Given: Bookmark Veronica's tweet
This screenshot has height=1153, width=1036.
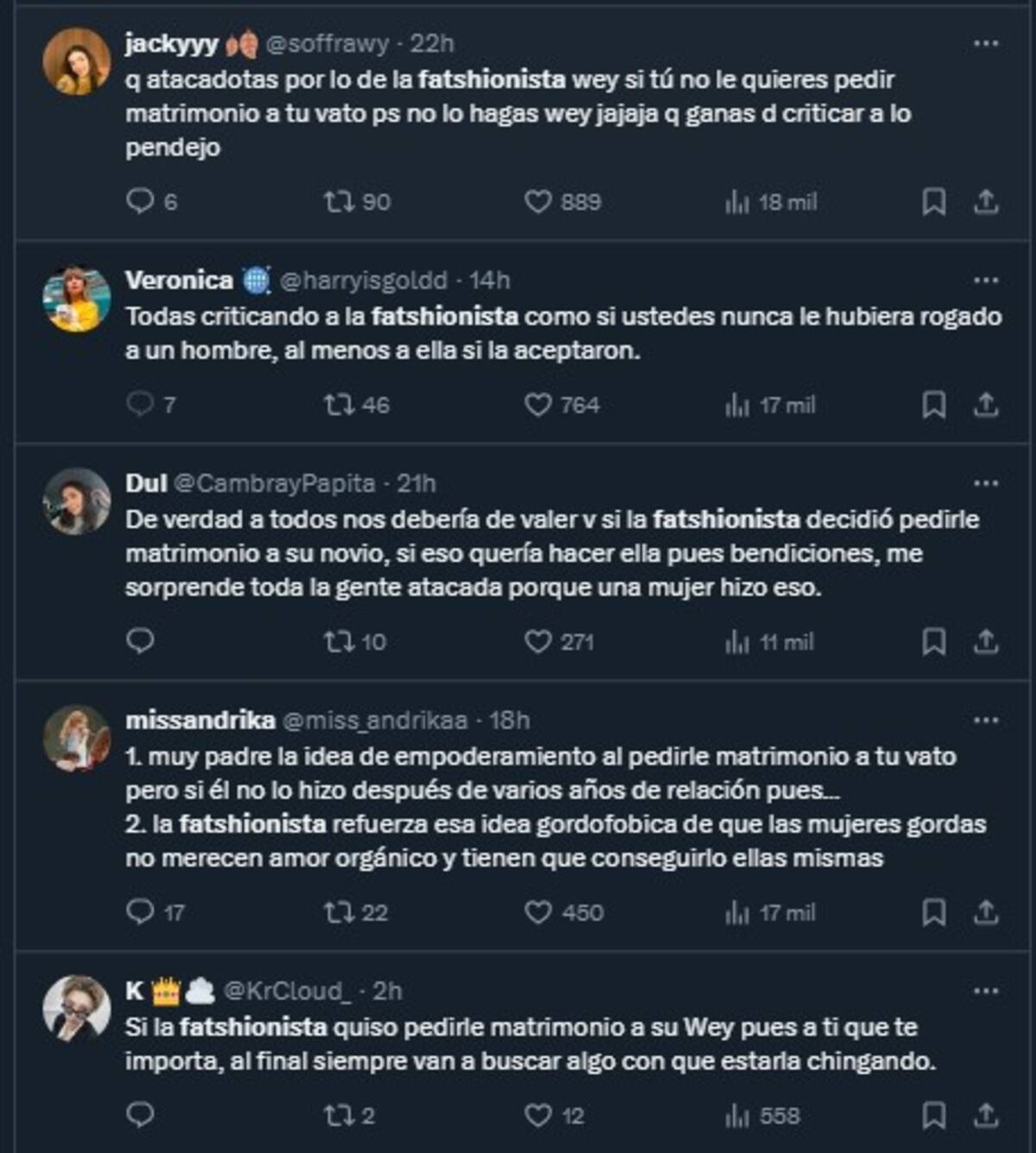Looking at the screenshot, I should [x=933, y=405].
